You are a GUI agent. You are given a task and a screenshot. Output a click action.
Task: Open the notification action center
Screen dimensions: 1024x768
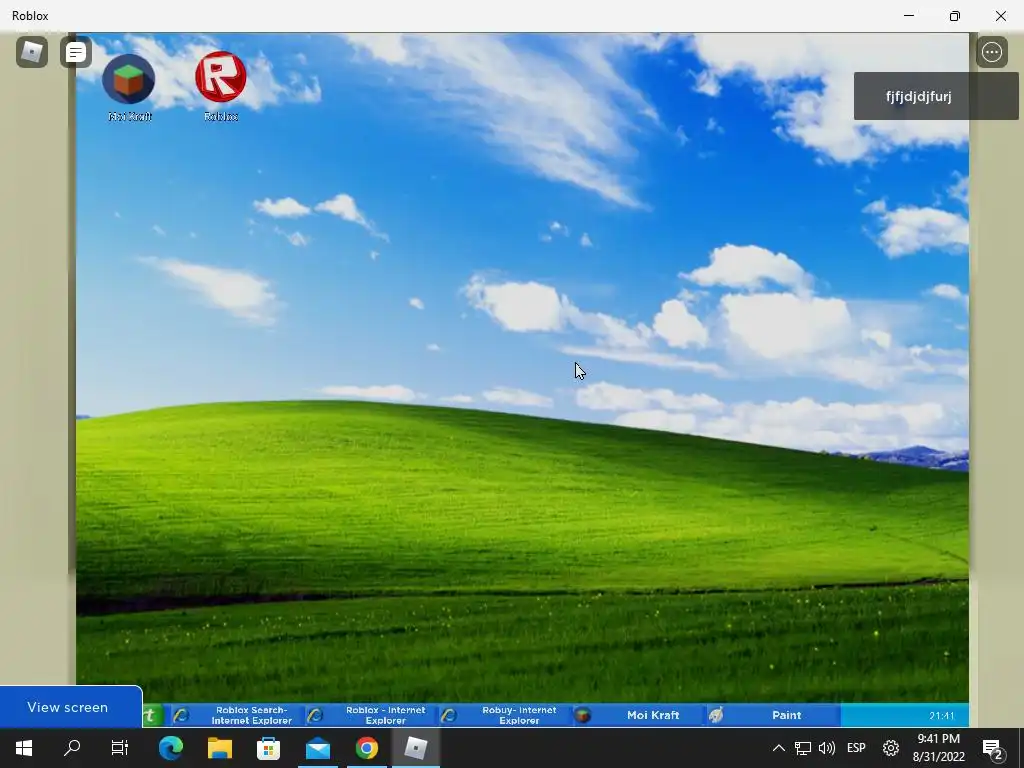(x=993, y=748)
